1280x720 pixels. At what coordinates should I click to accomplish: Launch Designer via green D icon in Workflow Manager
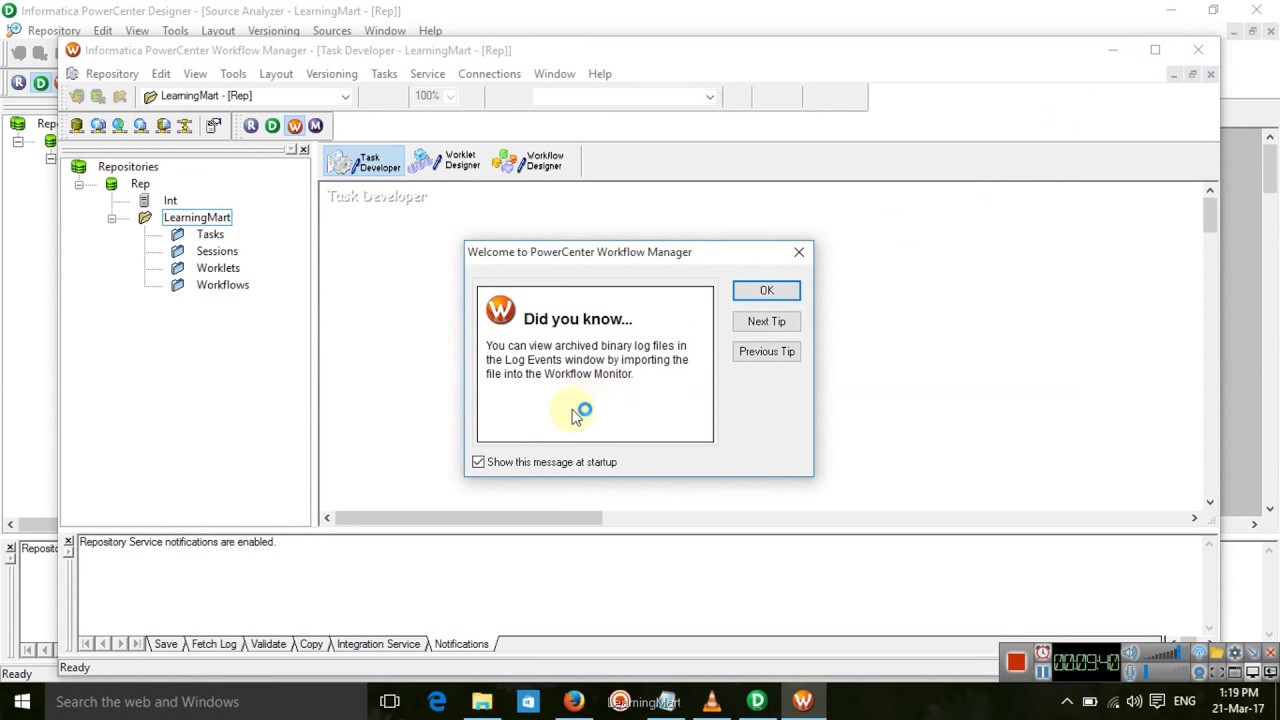pyautogui.click(x=272, y=125)
